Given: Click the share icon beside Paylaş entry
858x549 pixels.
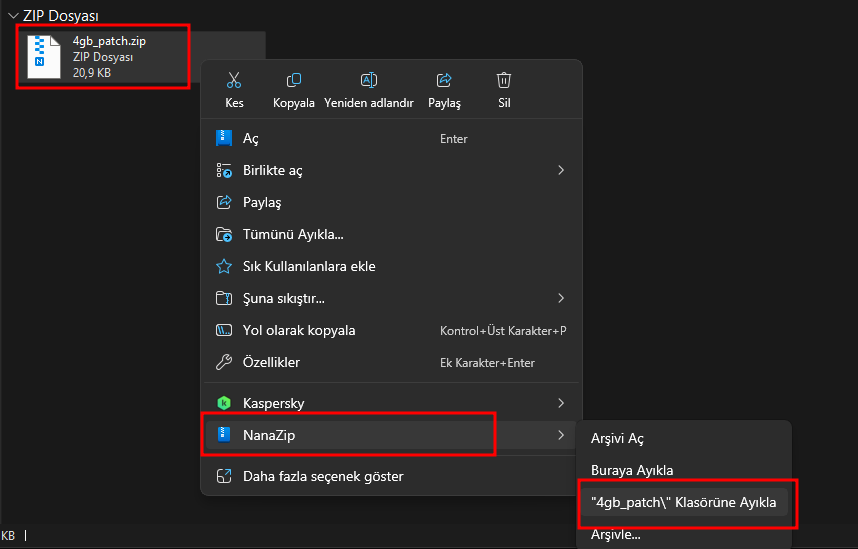Looking at the screenshot, I should [x=224, y=202].
